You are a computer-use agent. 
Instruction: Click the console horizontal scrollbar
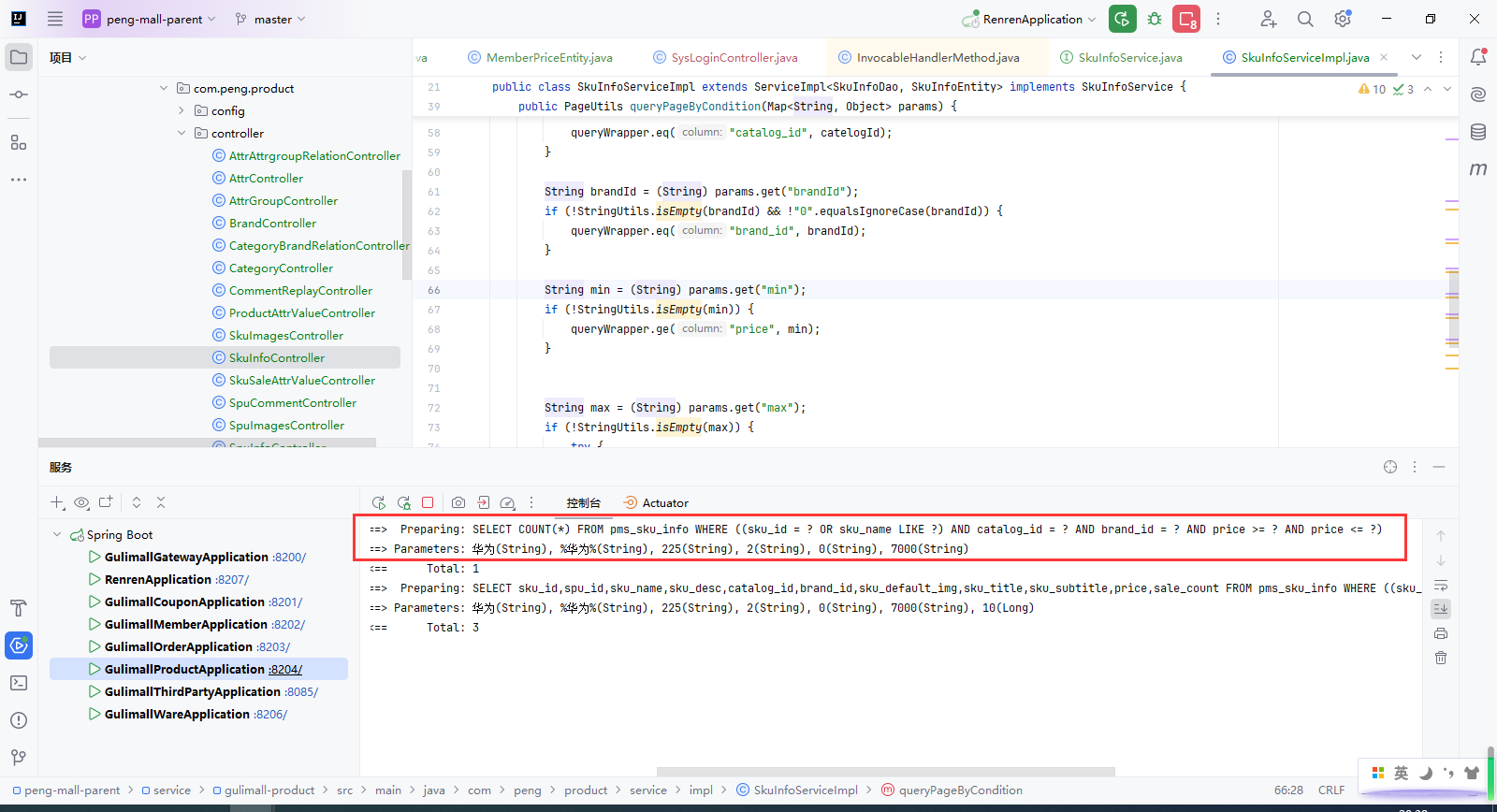pos(885,772)
